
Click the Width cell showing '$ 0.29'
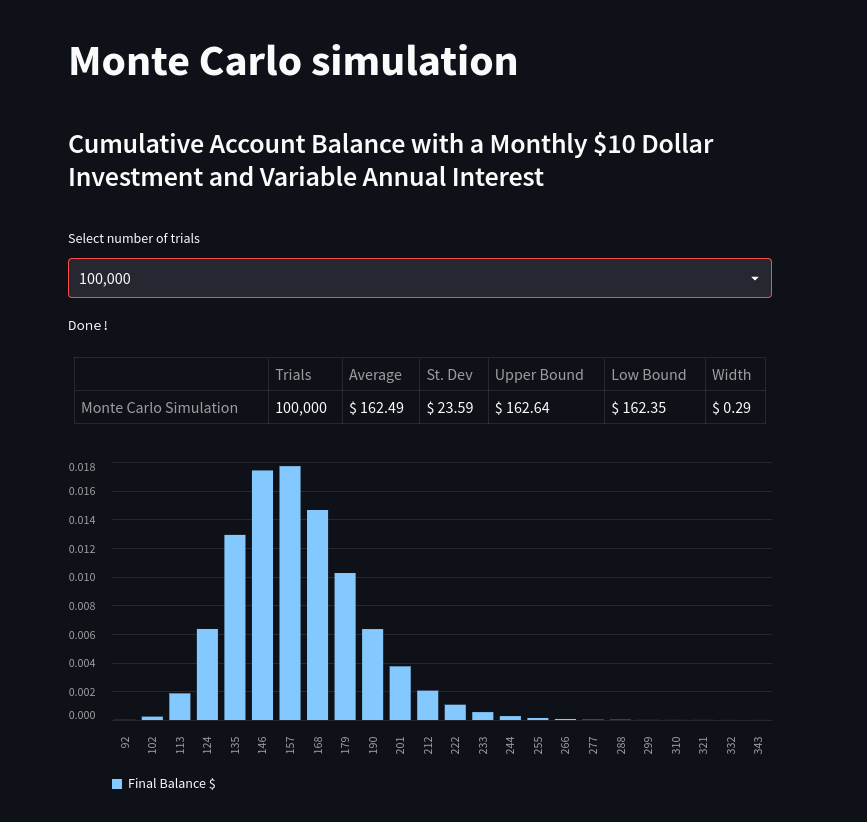click(x=731, y=407)
